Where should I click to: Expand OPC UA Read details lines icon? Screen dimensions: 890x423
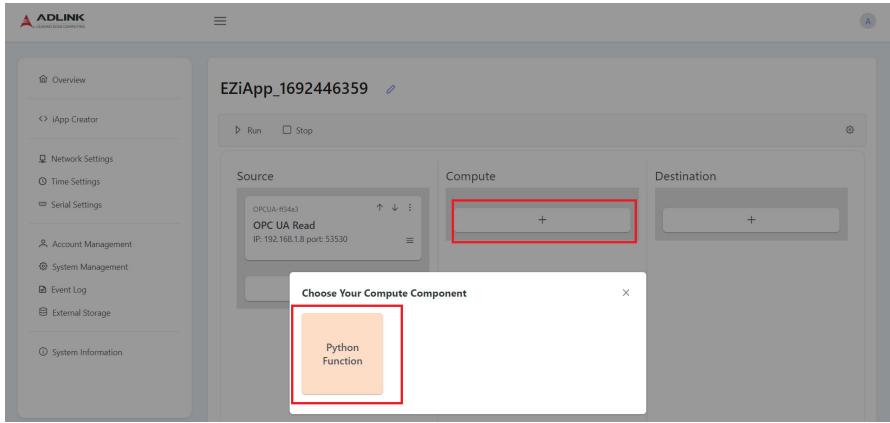pyautogui.click(x=410, y=241)
